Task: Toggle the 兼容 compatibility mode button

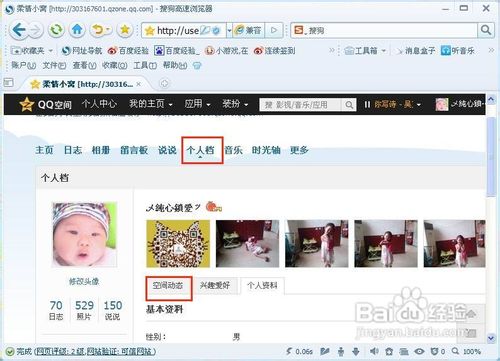Action: tap(248, 30)
